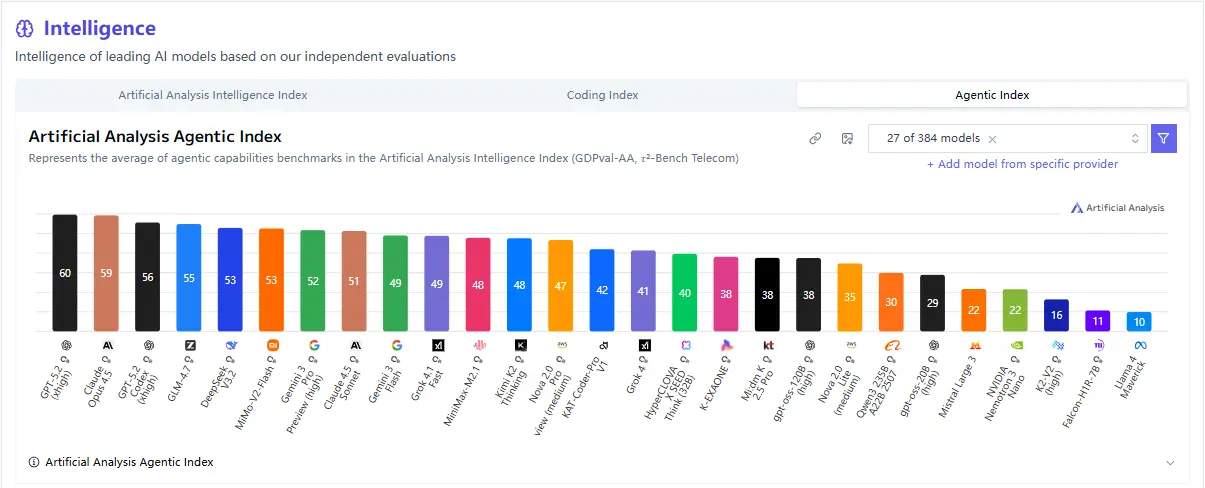1205x488 pixels.
Task: Open the purple filter funnel button
Action: 1163,139
